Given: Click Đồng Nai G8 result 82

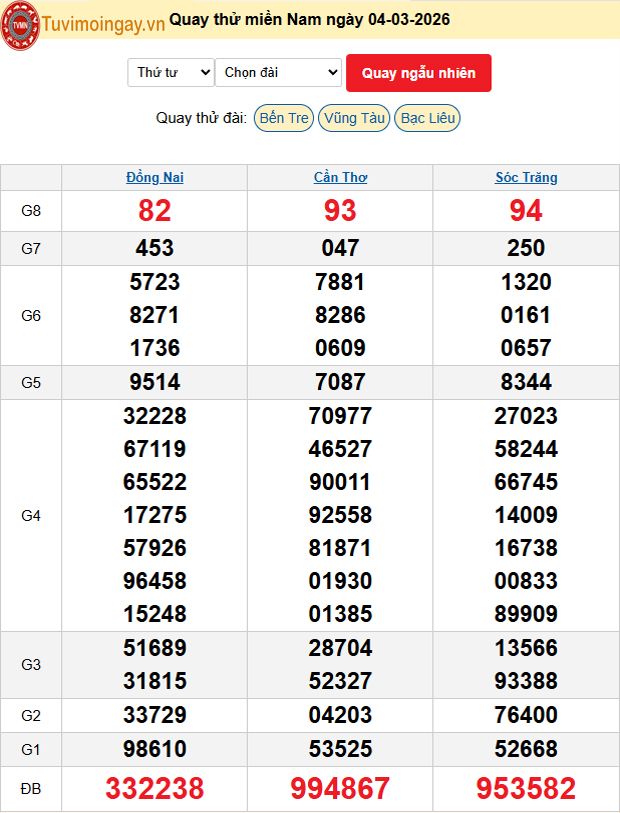Looking at the screenshot, I should [x=155, y=211].
